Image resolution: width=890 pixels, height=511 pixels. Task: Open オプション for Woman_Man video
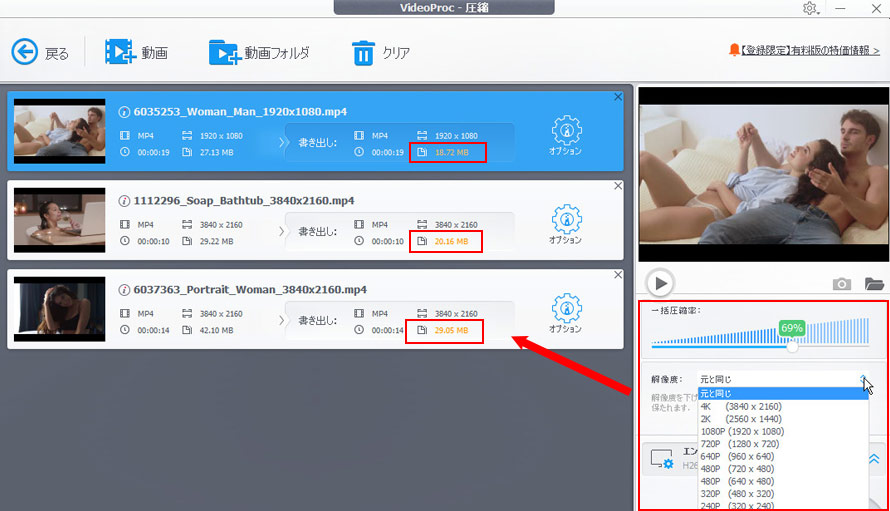coord(566,136)
